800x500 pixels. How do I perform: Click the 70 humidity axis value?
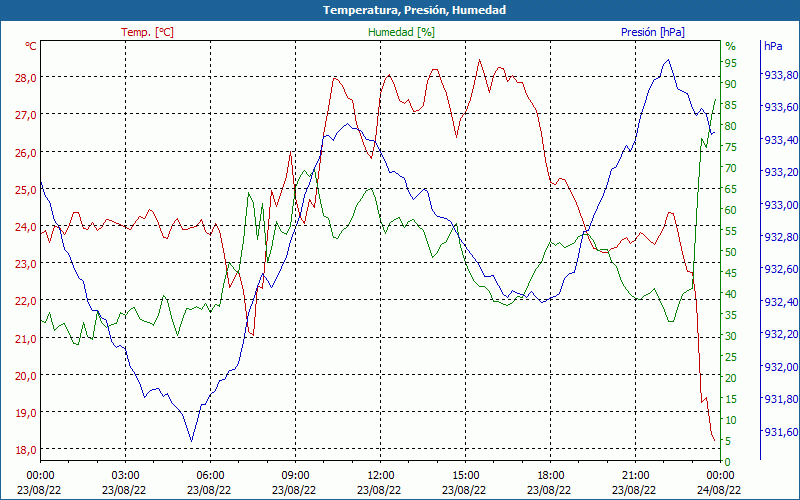pyautogui.click(x=731, y=168)
